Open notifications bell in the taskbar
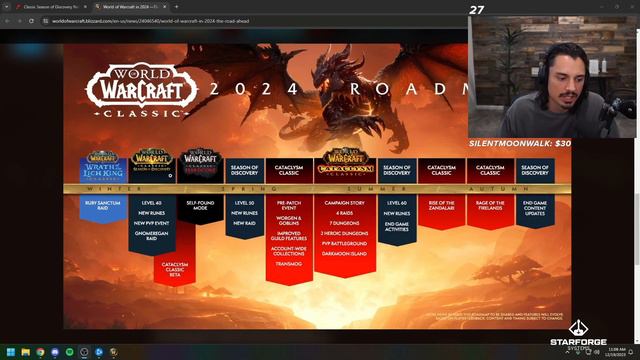 pyautogui.click(x=631, y=352)
